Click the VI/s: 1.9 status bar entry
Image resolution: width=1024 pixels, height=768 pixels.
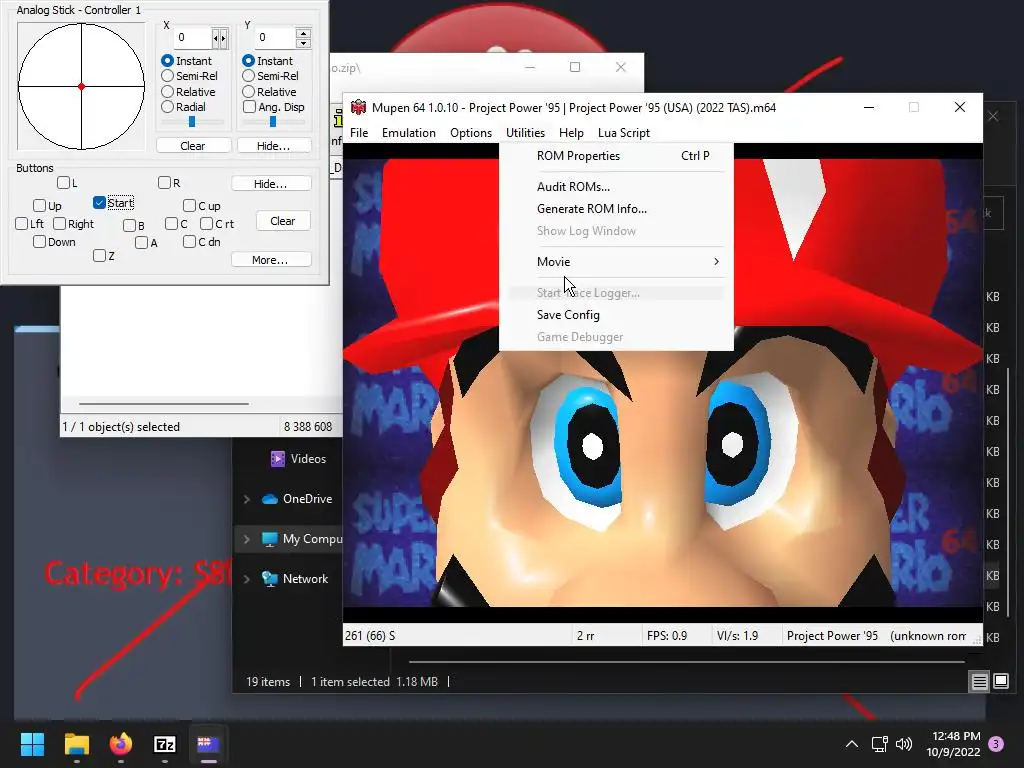pos(737,635)
